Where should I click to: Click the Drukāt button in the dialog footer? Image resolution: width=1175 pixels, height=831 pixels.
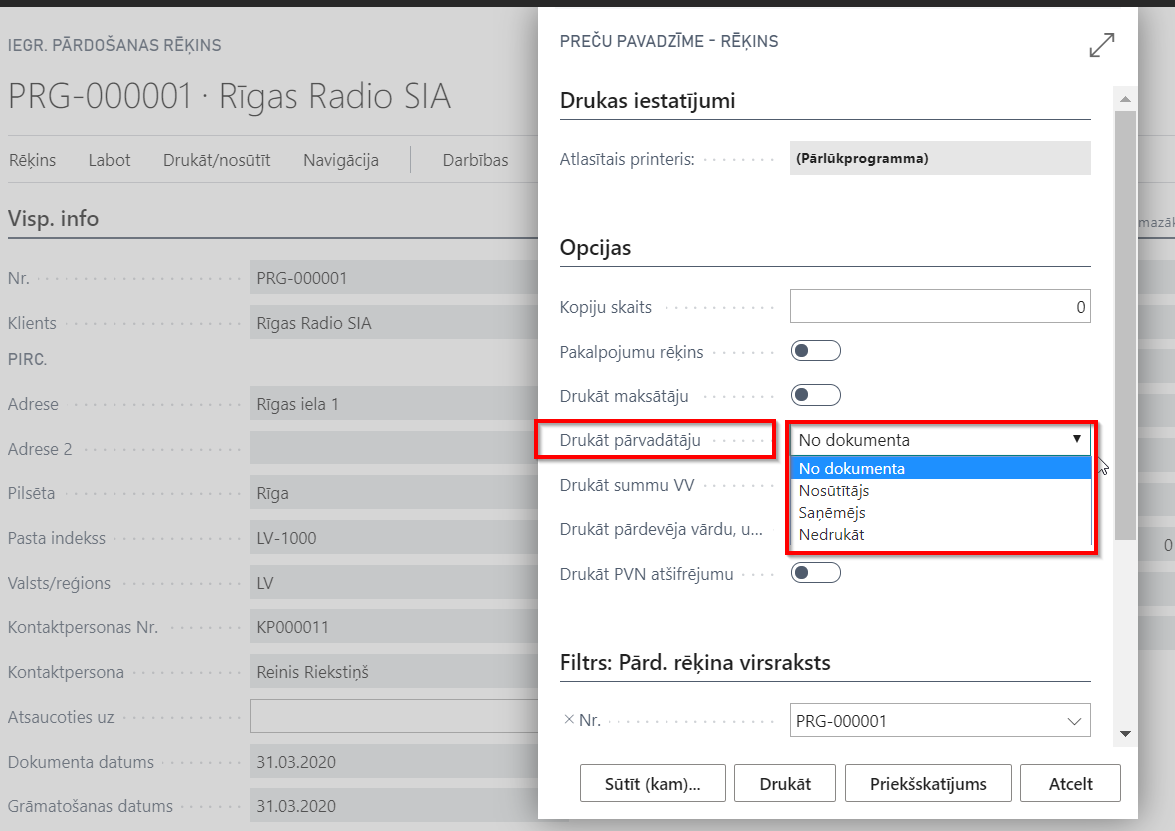pos(785,783)
